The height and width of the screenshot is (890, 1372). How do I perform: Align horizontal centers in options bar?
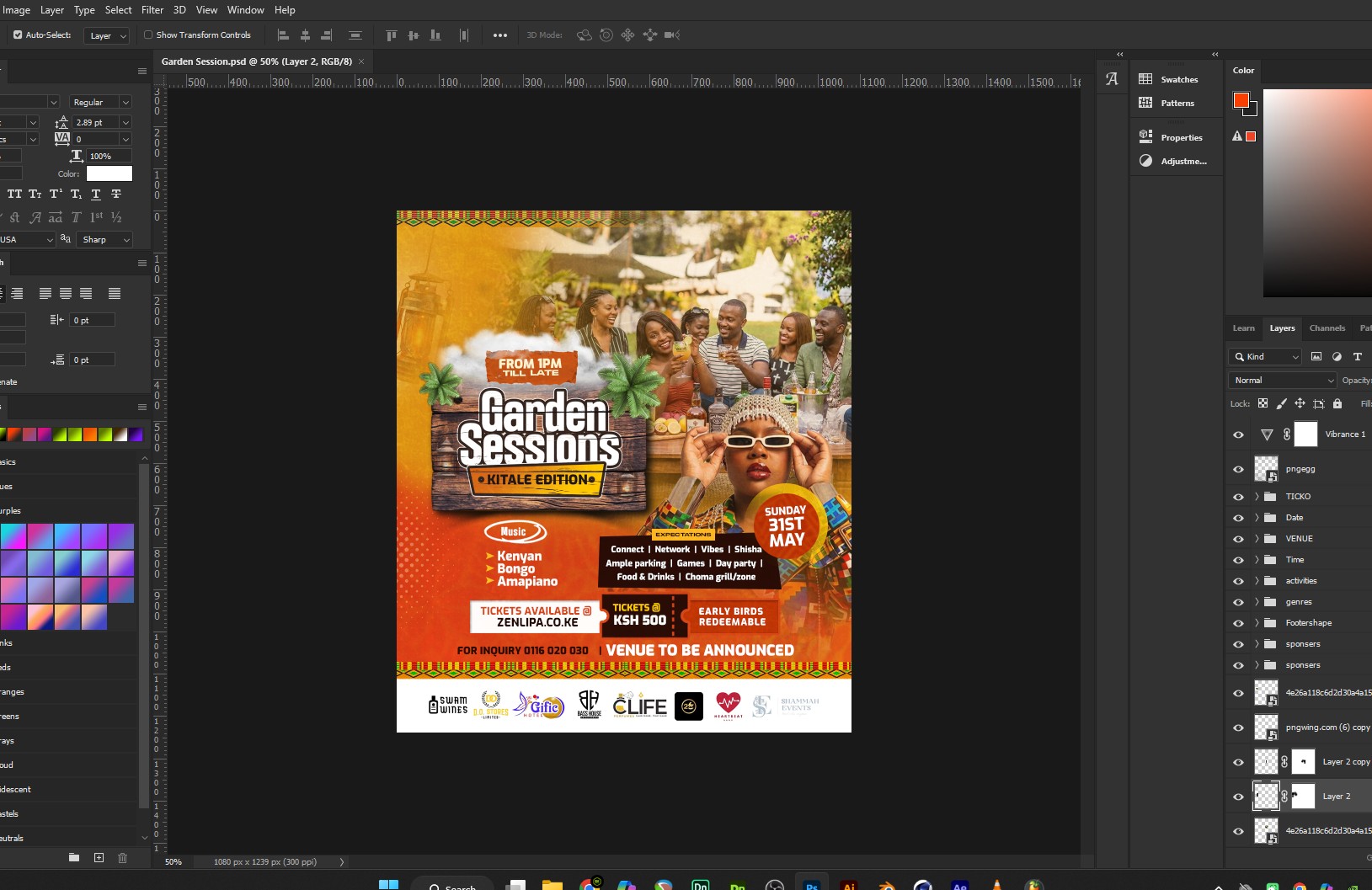305,35
